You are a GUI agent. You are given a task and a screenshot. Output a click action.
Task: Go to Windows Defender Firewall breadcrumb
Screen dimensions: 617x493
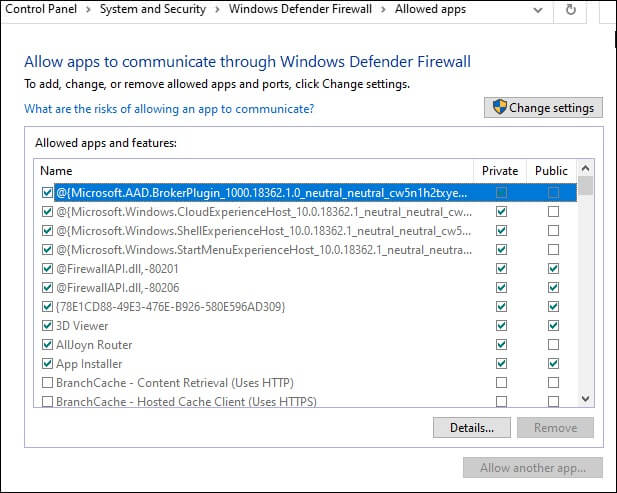[x=300, y=9]
